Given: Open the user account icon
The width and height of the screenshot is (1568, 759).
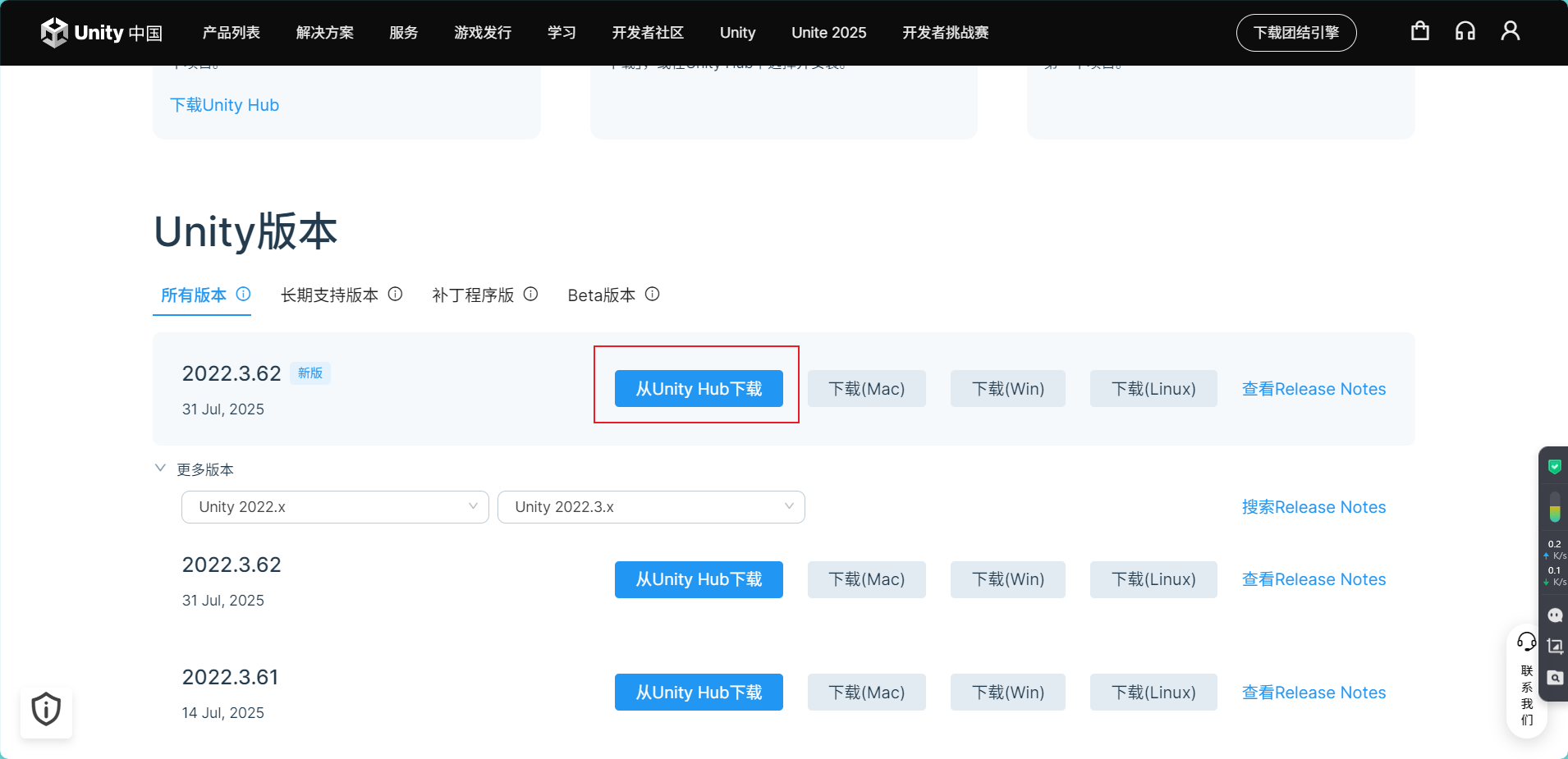Looking at the screenshot, I should click(x=1511, y=31).
